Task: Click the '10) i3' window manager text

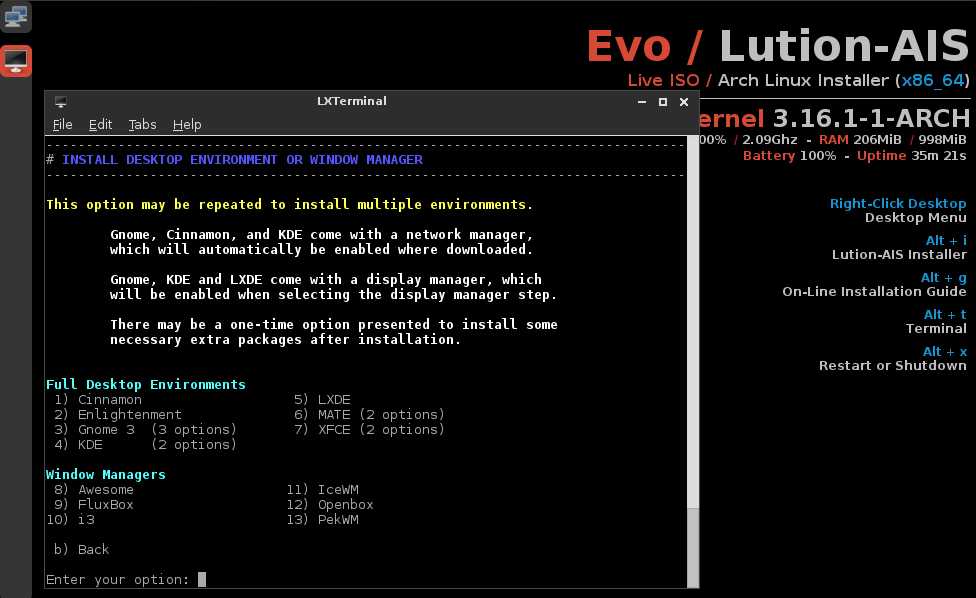Action: coord(70,520)
